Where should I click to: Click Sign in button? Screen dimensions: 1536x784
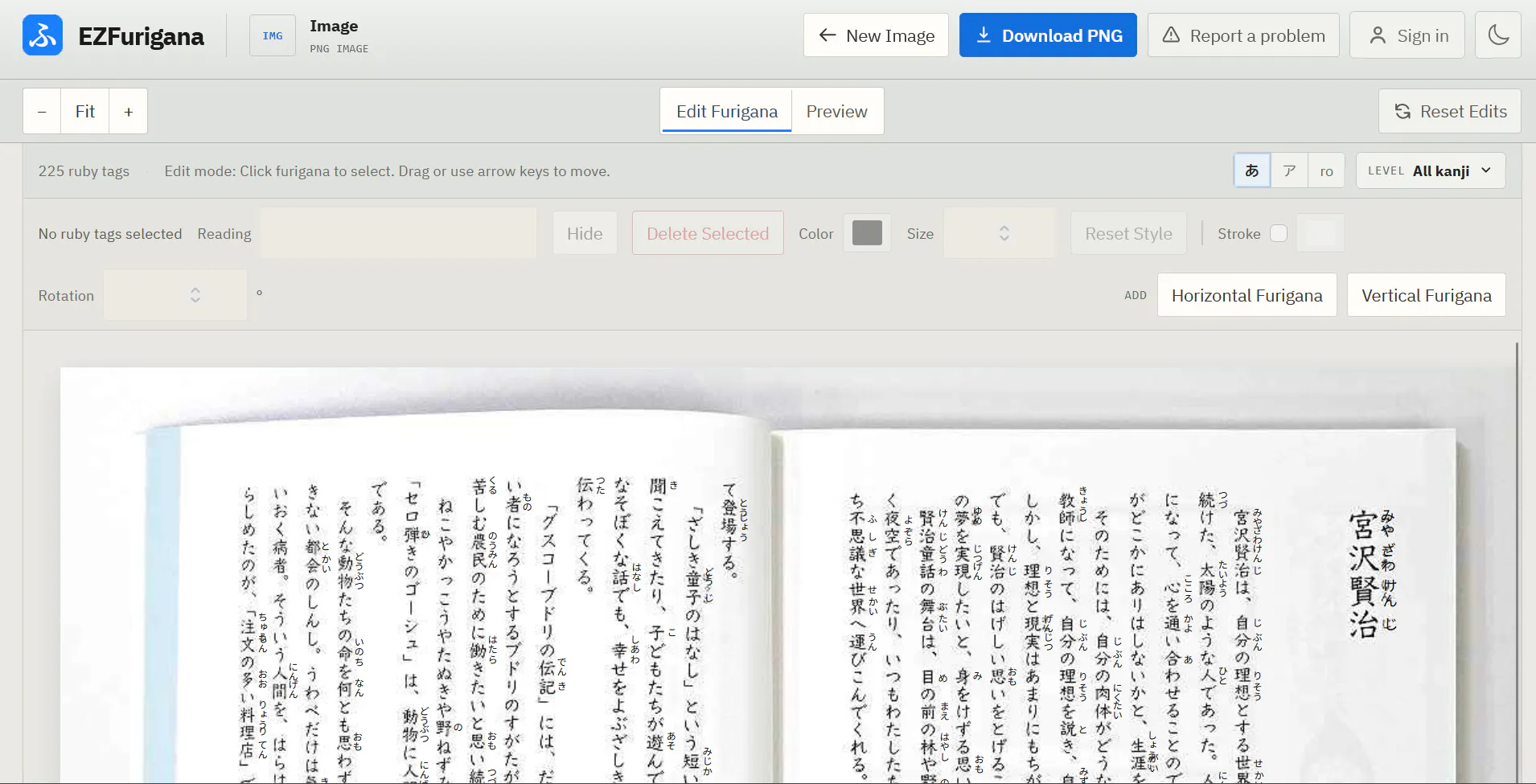(1407, 35)
